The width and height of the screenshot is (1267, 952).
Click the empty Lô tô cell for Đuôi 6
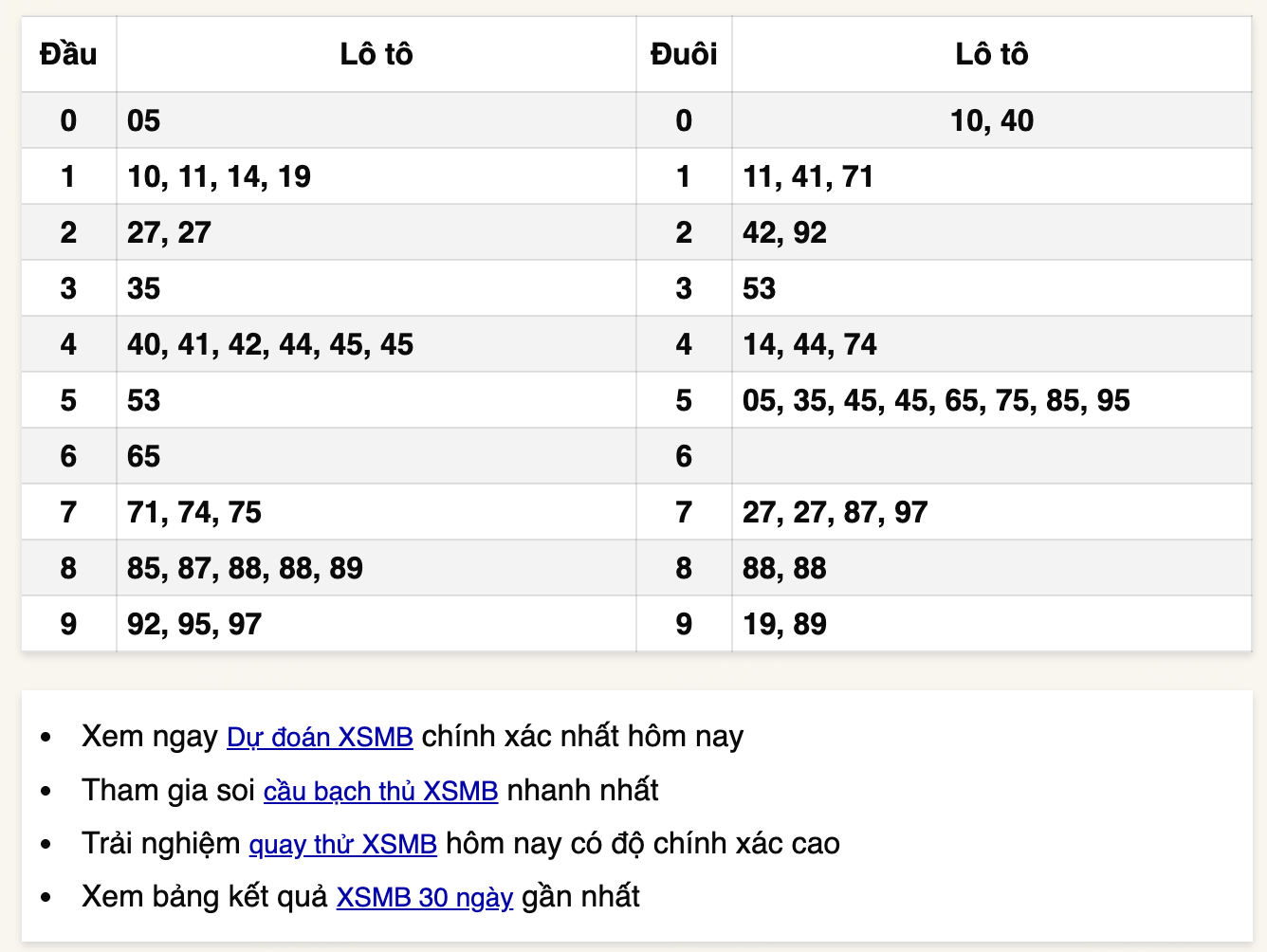[991, 456]
